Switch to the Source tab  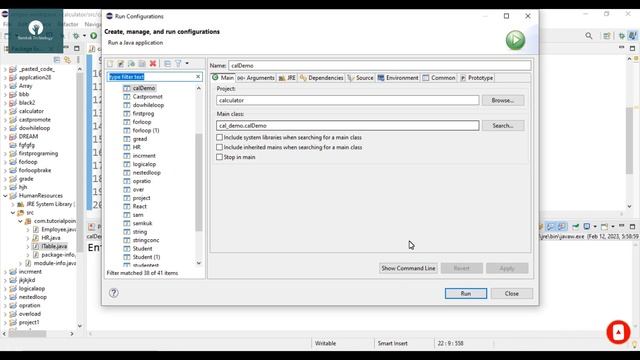(x=360, y=78)
